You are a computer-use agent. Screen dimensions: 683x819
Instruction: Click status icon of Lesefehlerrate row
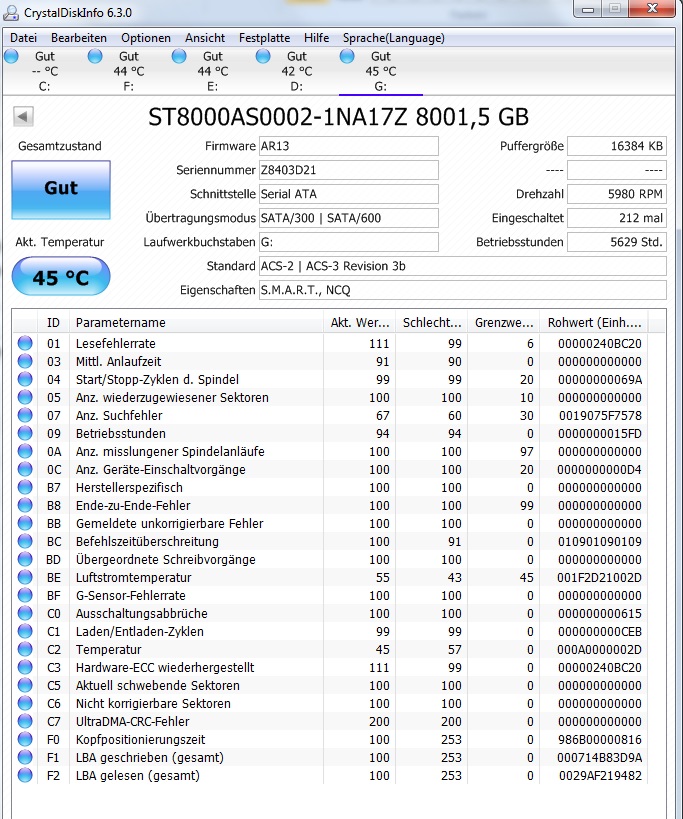click(x=25, y=343)
